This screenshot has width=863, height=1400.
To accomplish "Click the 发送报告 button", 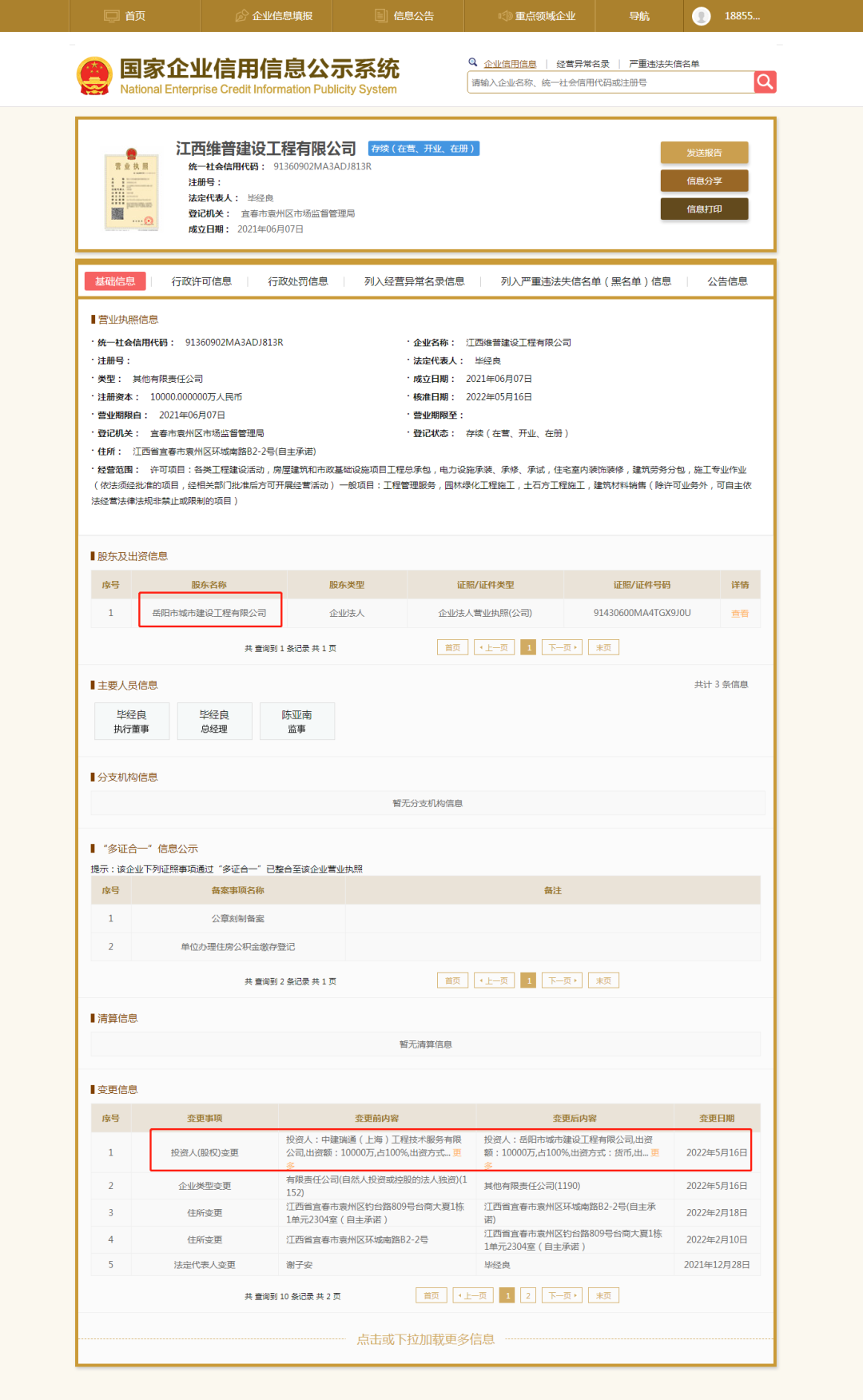I will (x=704, y=153).
